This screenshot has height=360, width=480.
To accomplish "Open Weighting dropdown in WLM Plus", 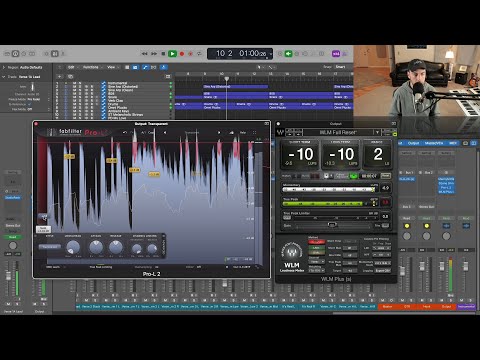I will pyautogui.click(x=316, y=271).
